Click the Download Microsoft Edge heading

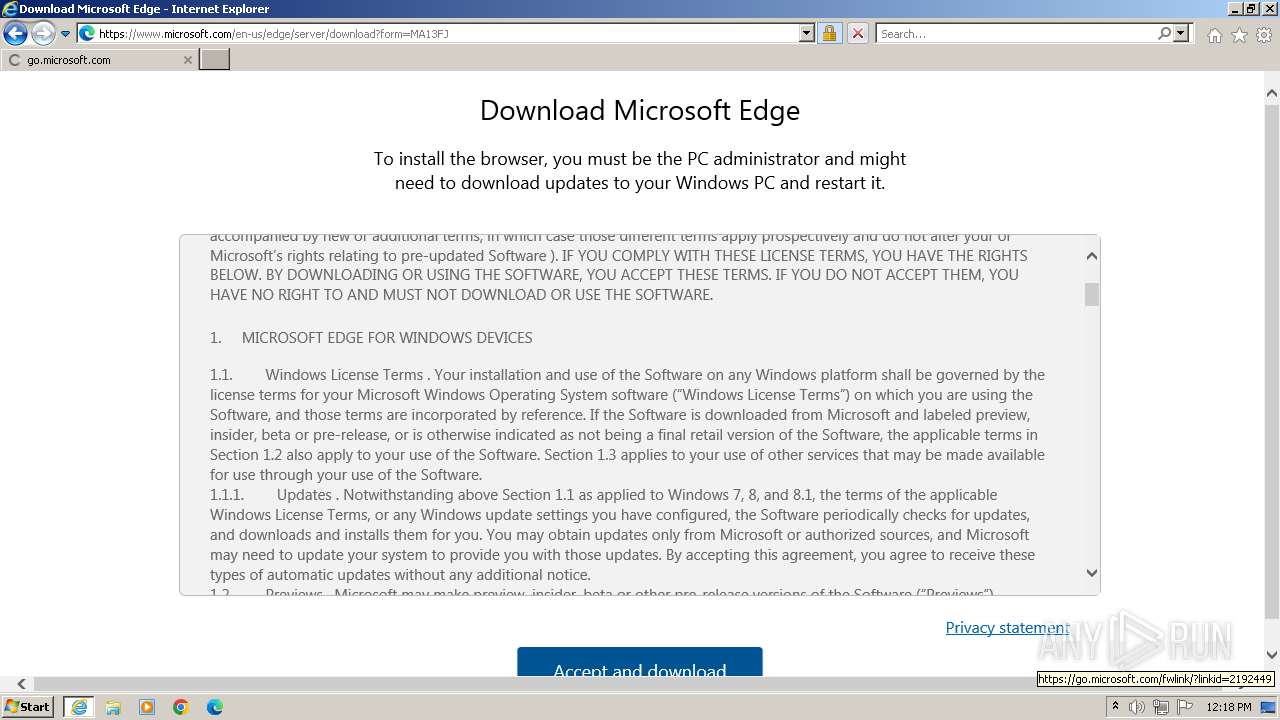tap(640, 110)
